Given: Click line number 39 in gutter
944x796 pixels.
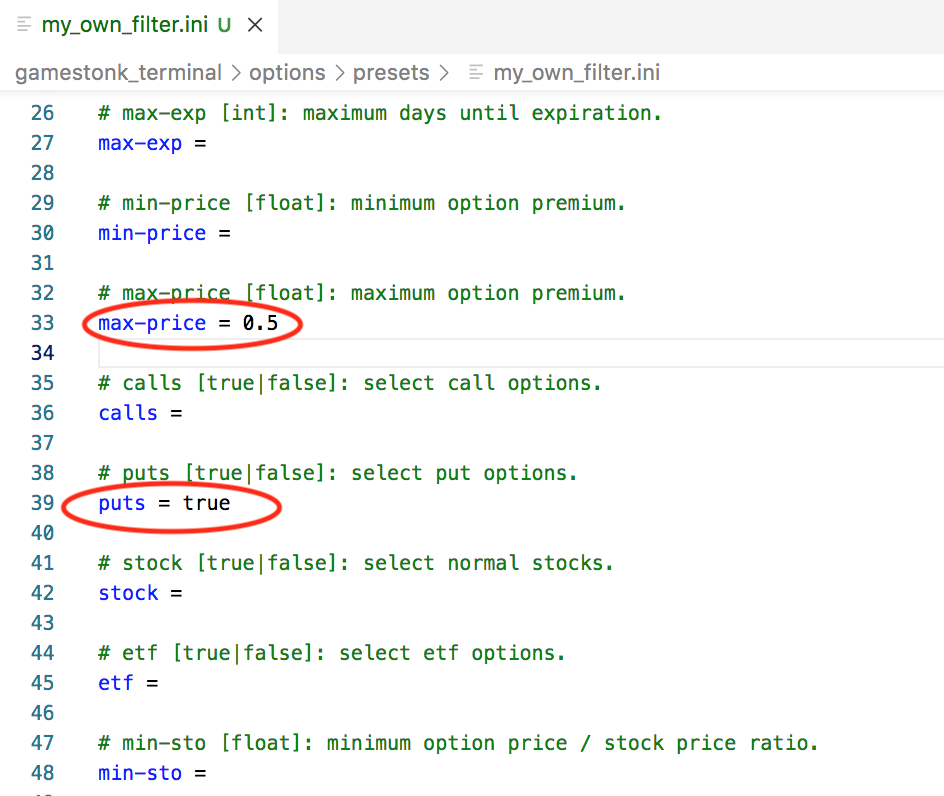Looking at the screenshot, I should 42,503.
